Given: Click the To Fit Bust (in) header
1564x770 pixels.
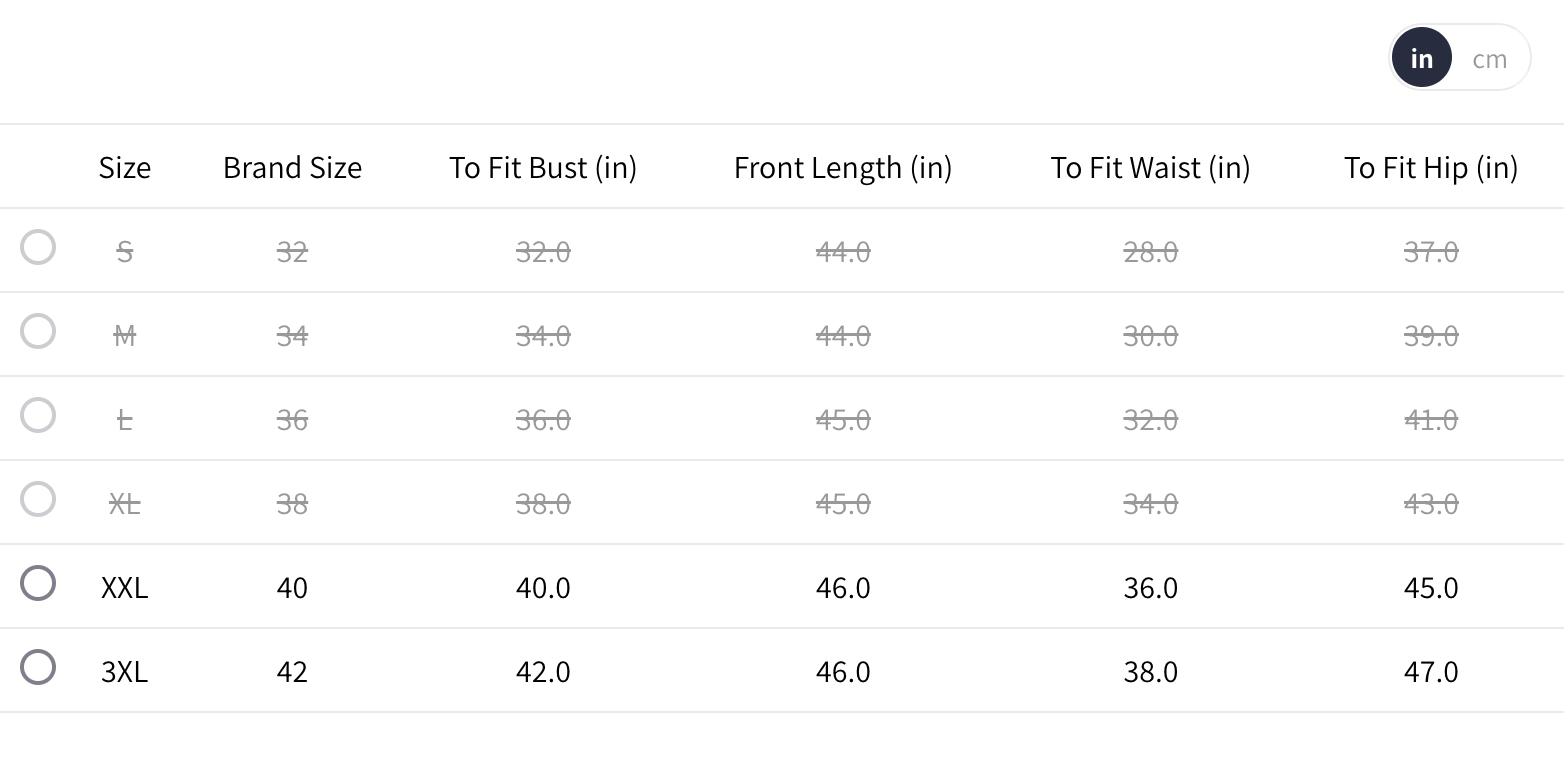Looking at the screenshot, I should click(x=543, y=167).
